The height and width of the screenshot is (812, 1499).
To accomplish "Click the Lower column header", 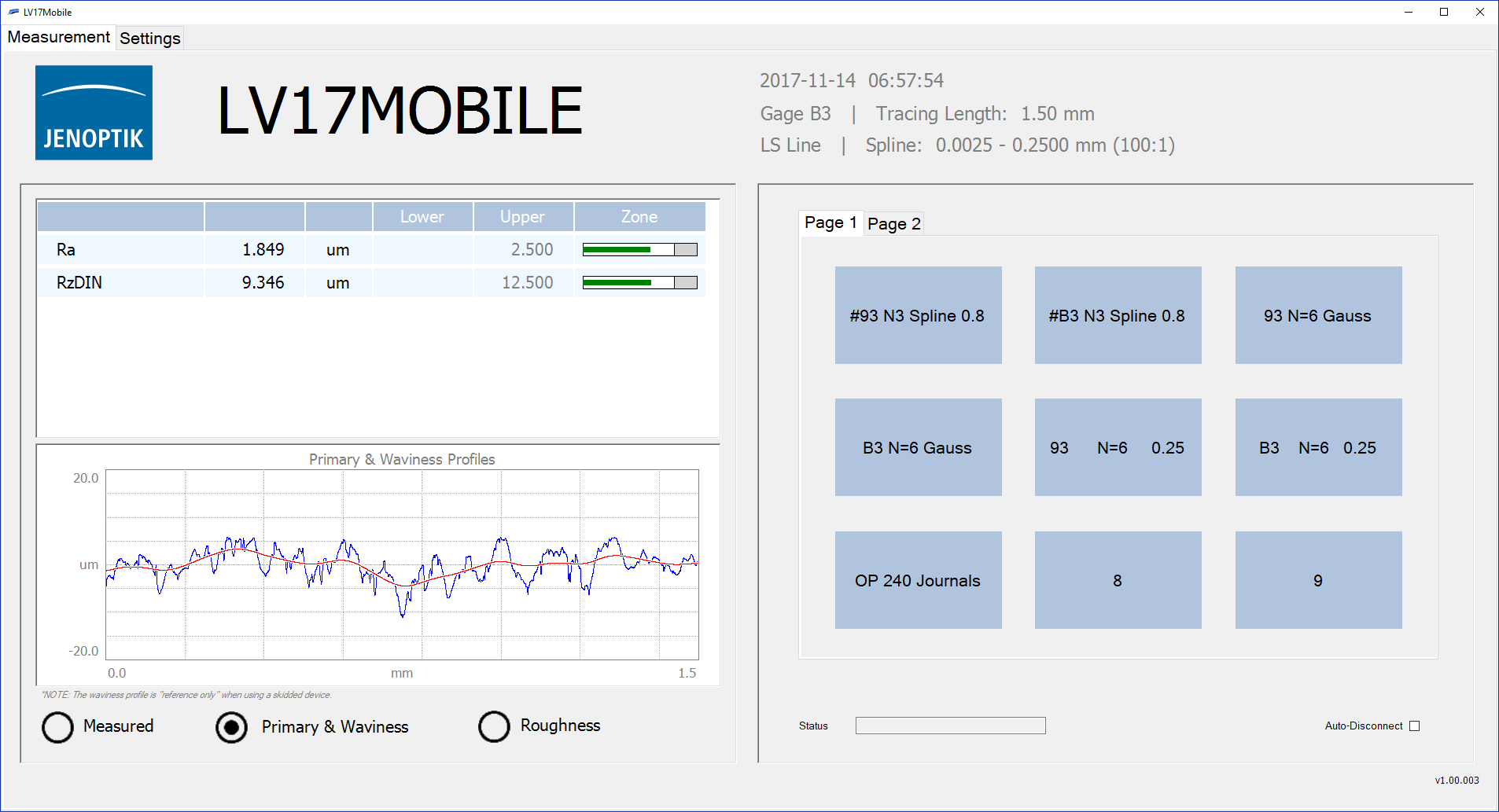I will click(x=422, y=217).
